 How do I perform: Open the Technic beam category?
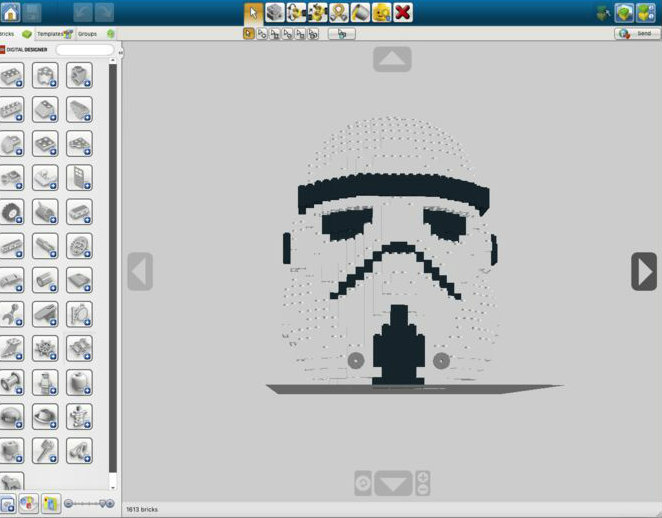coord(12,246)
